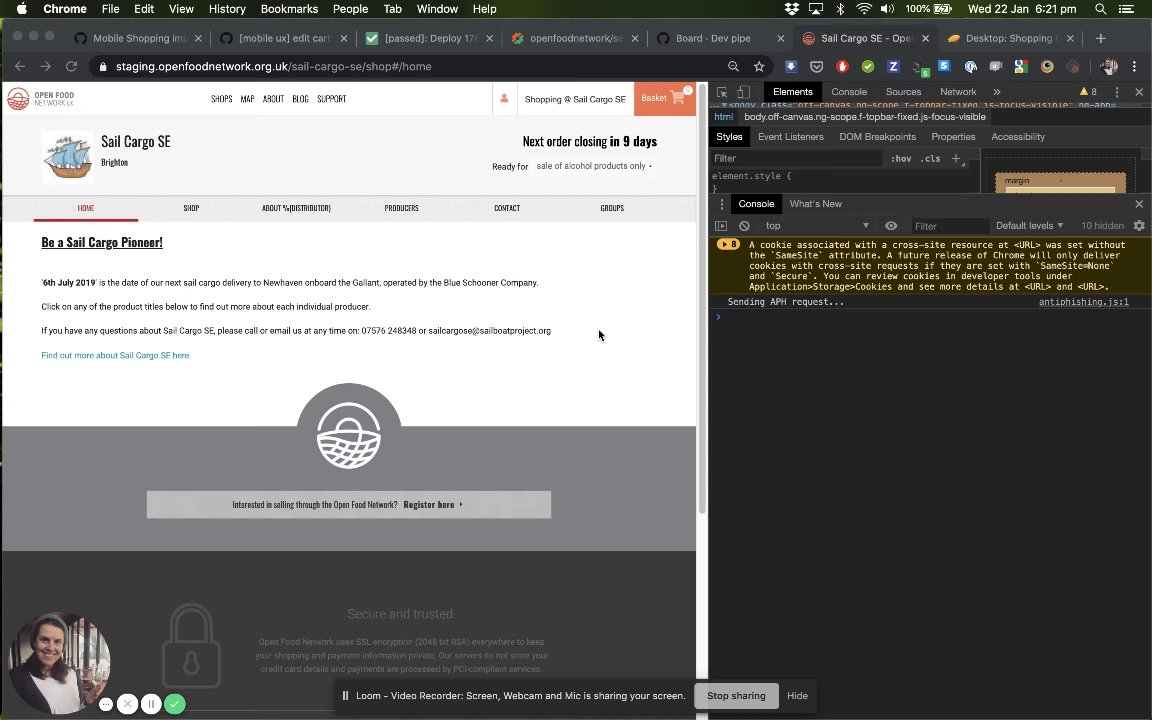Click the console Filter input field
Viewport: 1152px width, 720px height.
pos(949,226)
